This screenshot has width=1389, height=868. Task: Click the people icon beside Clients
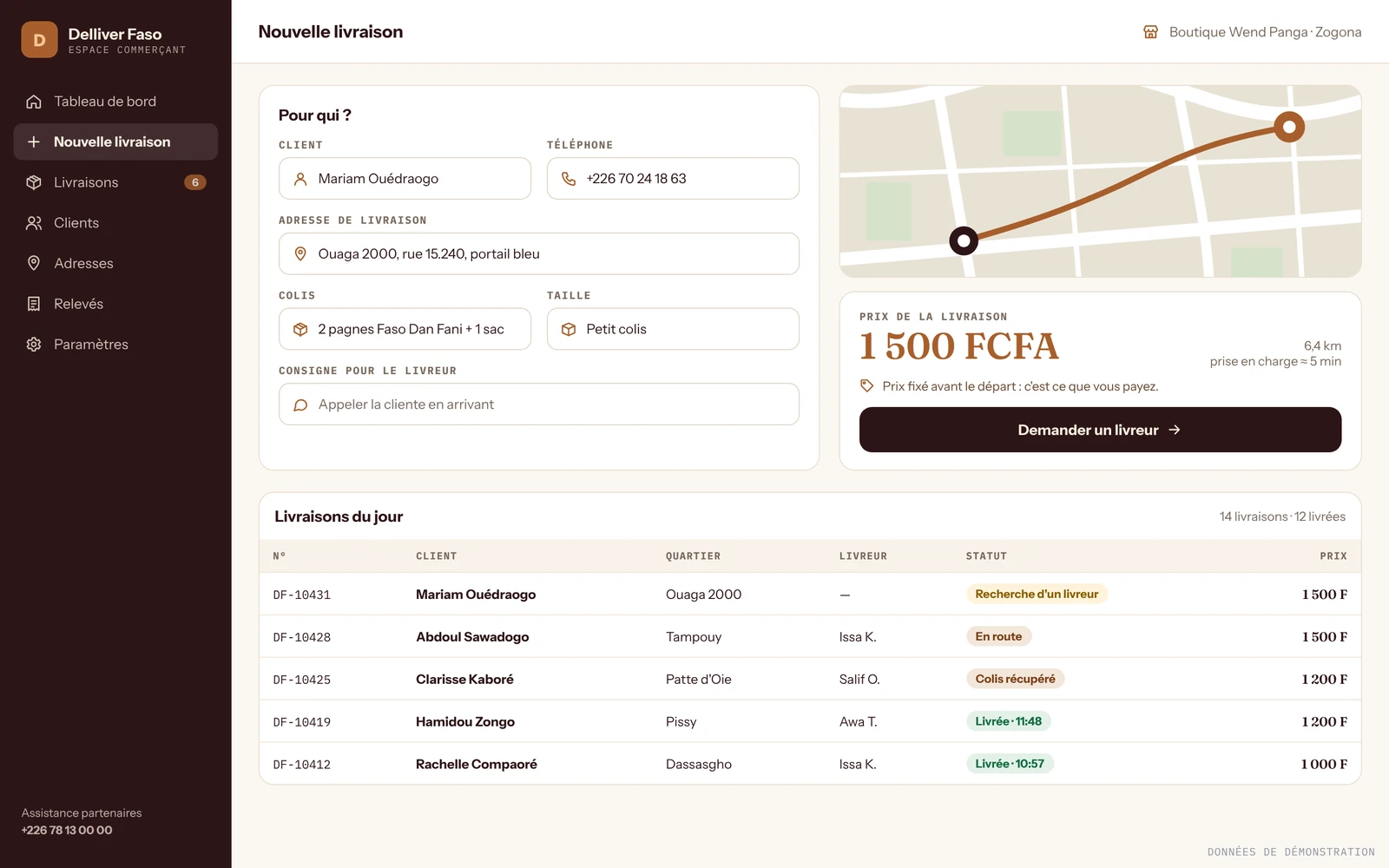[x=34, y=223]
